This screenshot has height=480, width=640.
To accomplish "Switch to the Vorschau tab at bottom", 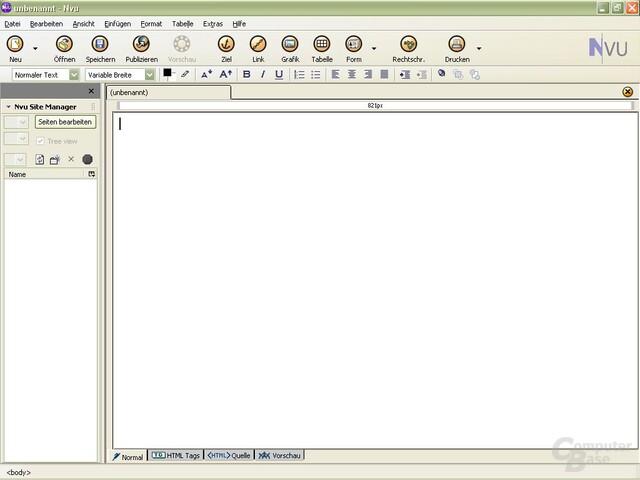I will click(x=280, y=455).
